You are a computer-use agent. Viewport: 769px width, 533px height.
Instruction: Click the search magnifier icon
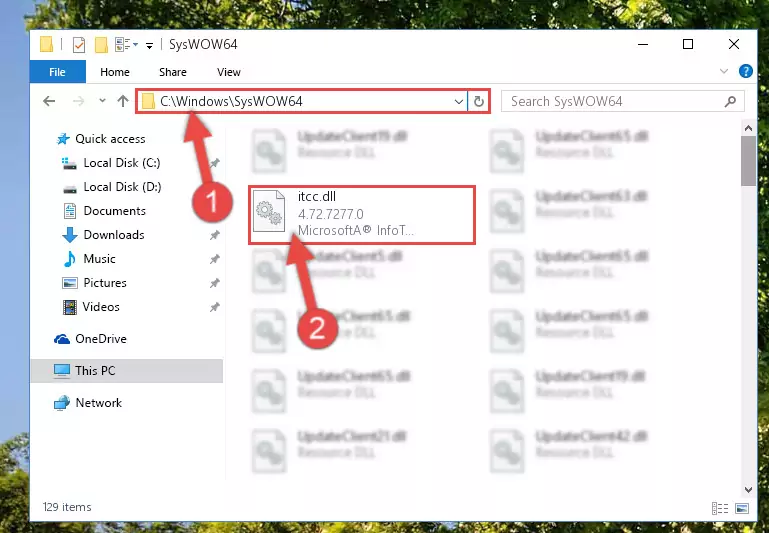point(730,102)
